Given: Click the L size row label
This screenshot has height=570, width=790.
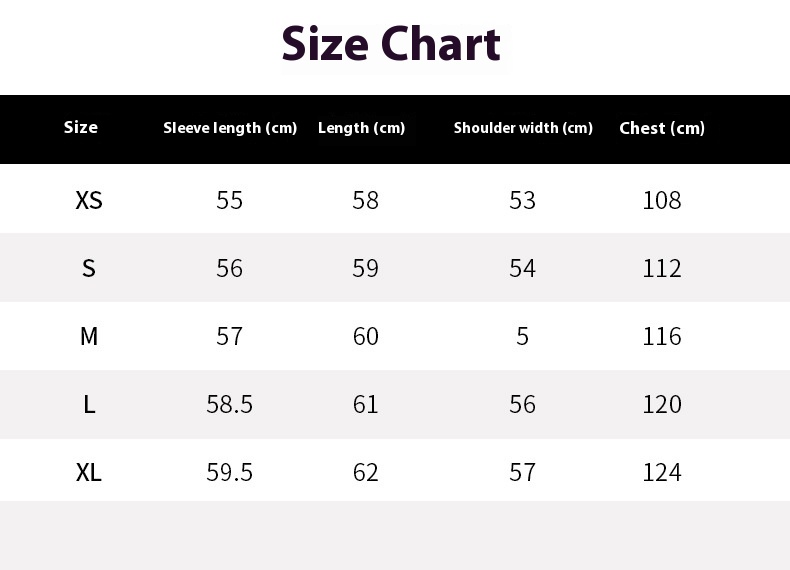Looking at the screenshot, I should click(89, 404).
